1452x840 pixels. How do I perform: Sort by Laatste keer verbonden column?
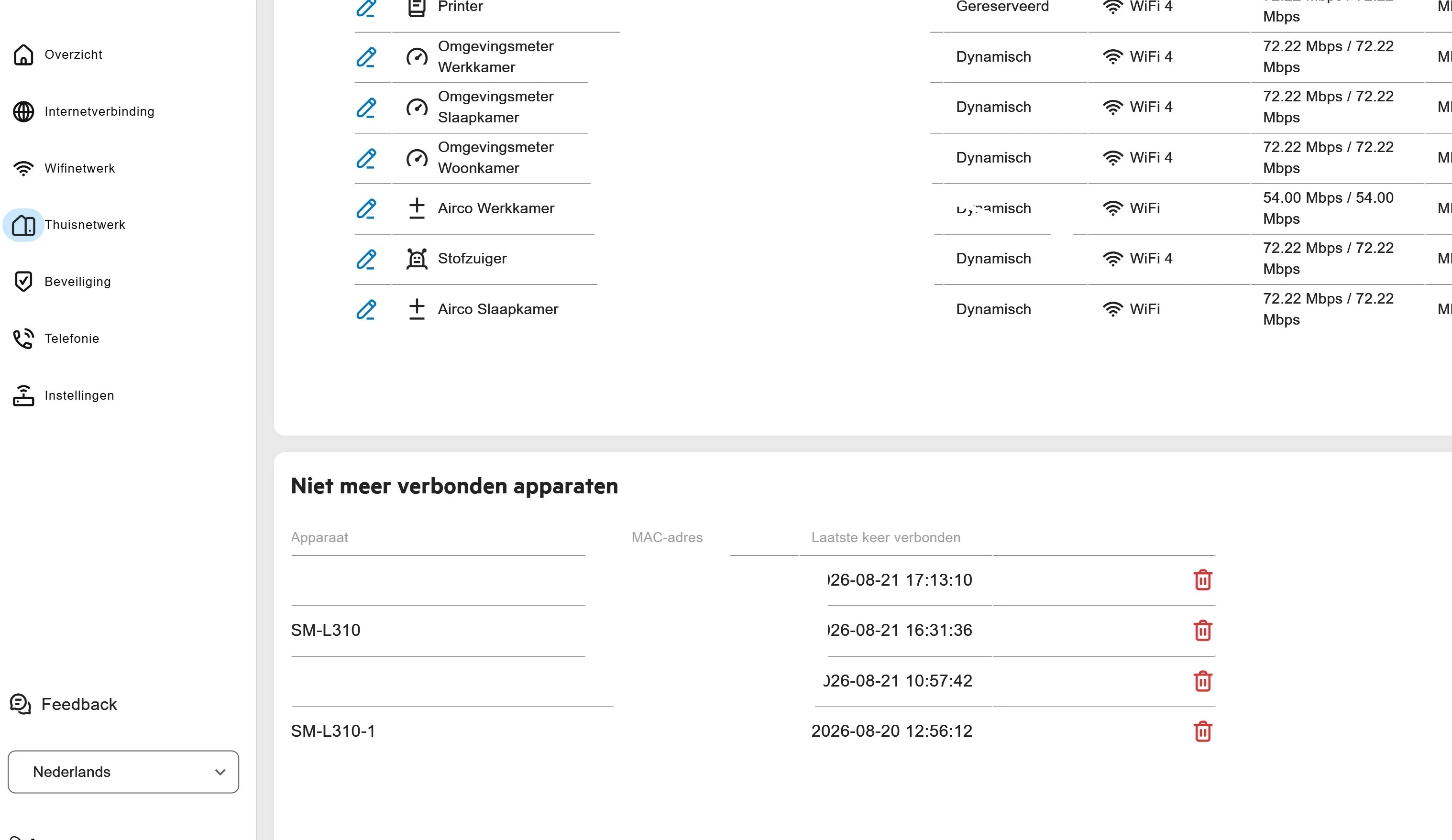(x=886, y=537)
